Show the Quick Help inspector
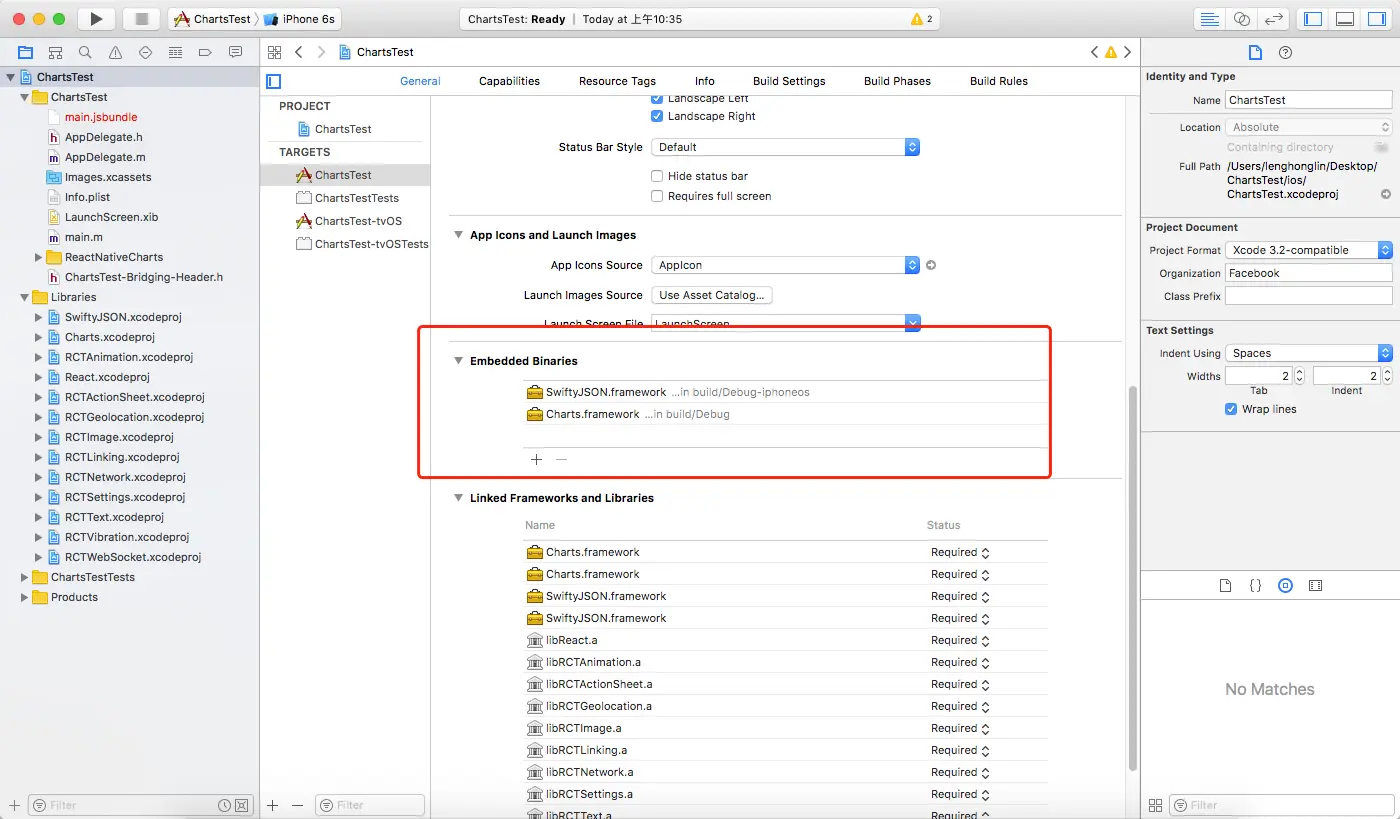The width and height of the screenshot is (1400, 819). coord(1286,52)
